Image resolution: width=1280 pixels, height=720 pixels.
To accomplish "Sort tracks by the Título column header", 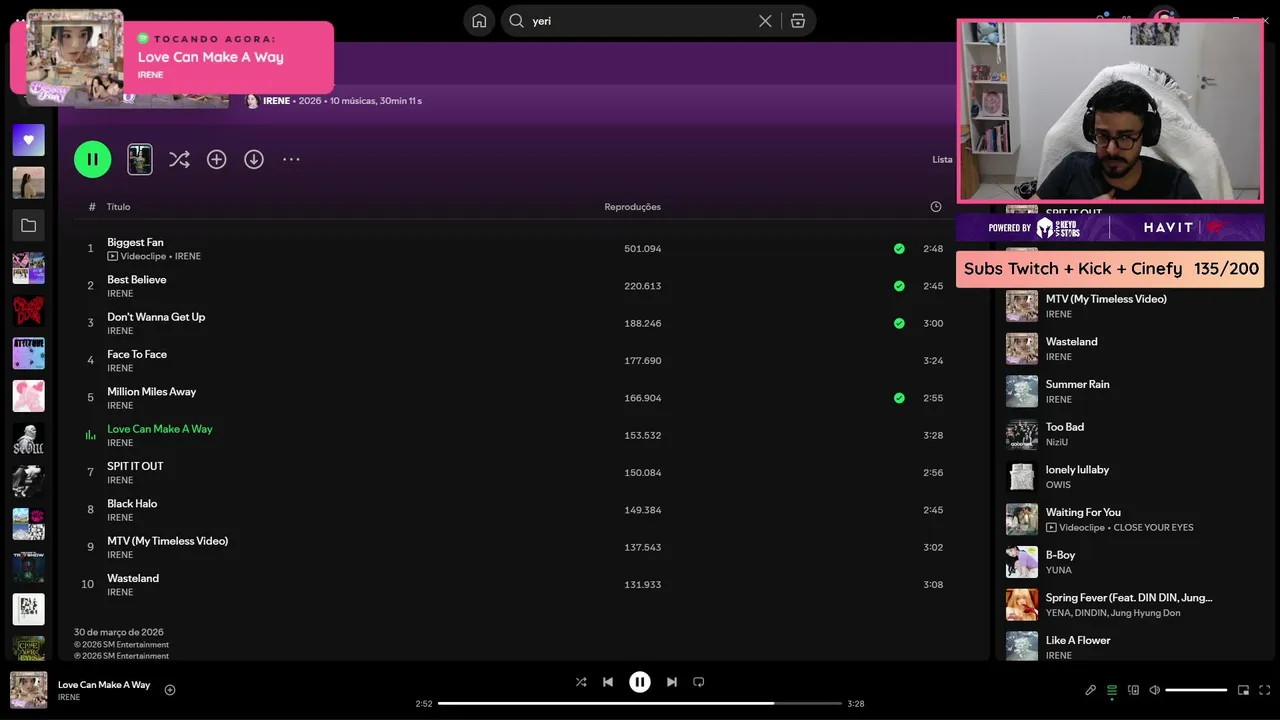I will pos(119,207).
